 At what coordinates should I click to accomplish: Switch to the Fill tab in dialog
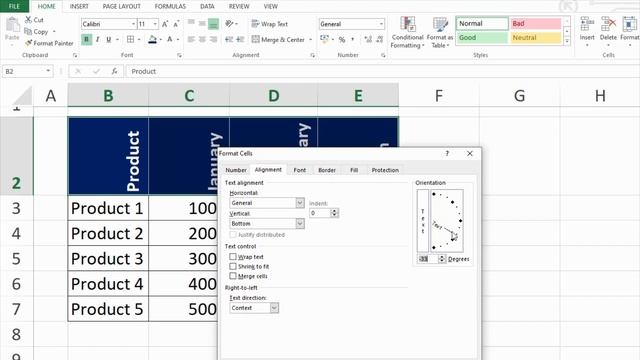(354, 170)
